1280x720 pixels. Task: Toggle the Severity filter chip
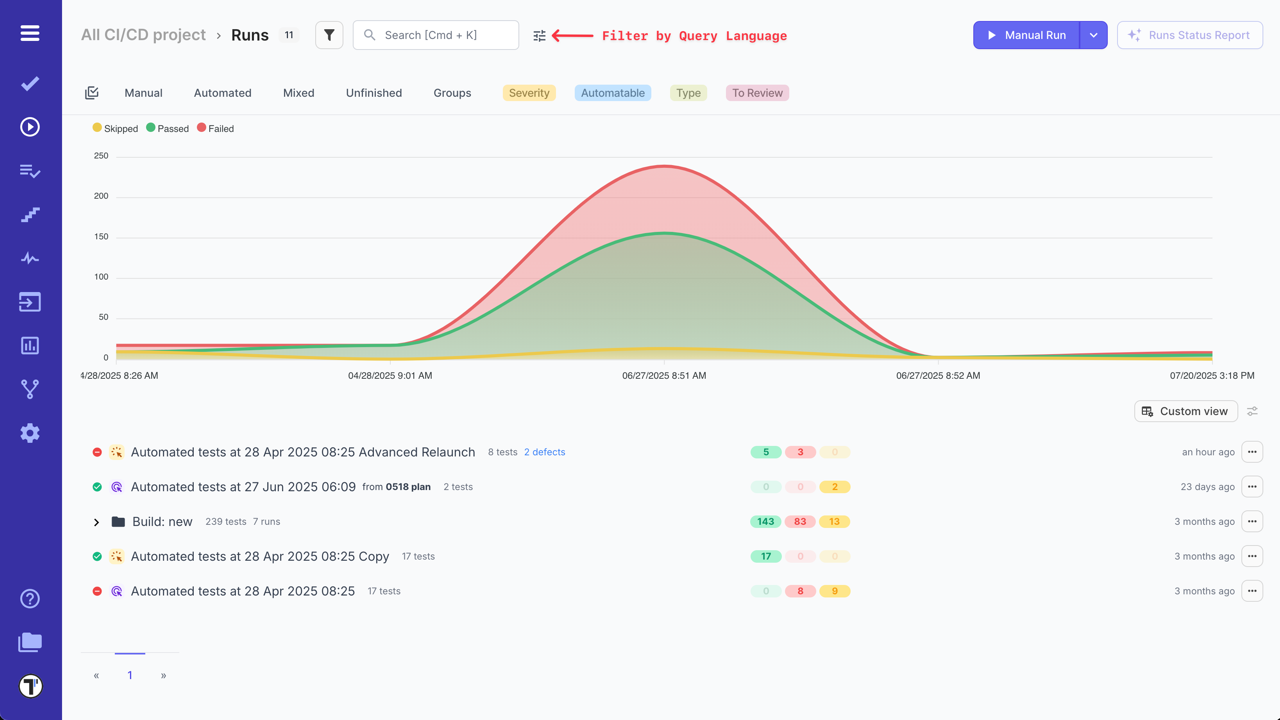[528, 92]
